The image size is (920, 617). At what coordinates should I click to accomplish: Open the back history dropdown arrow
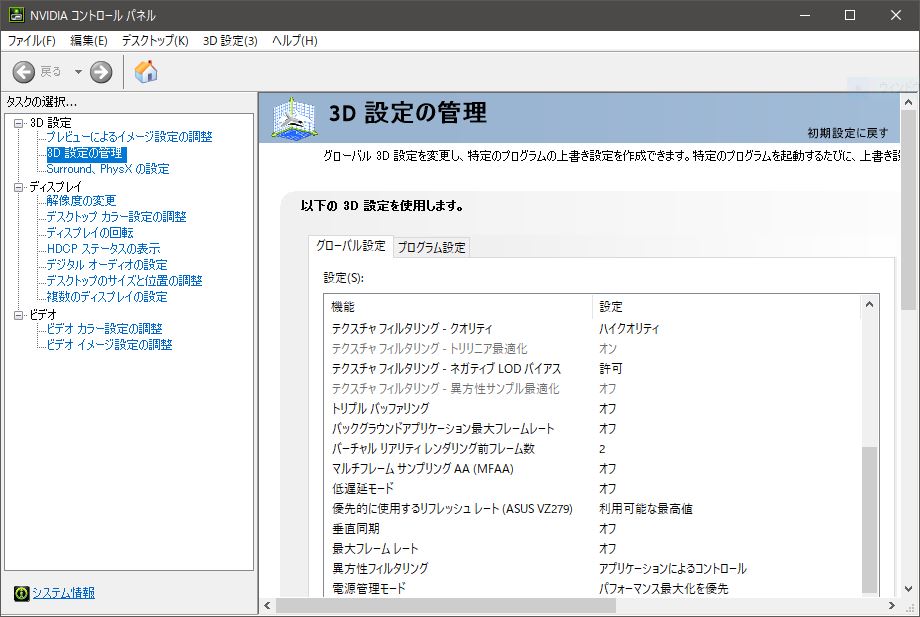(x=78, y=72)
